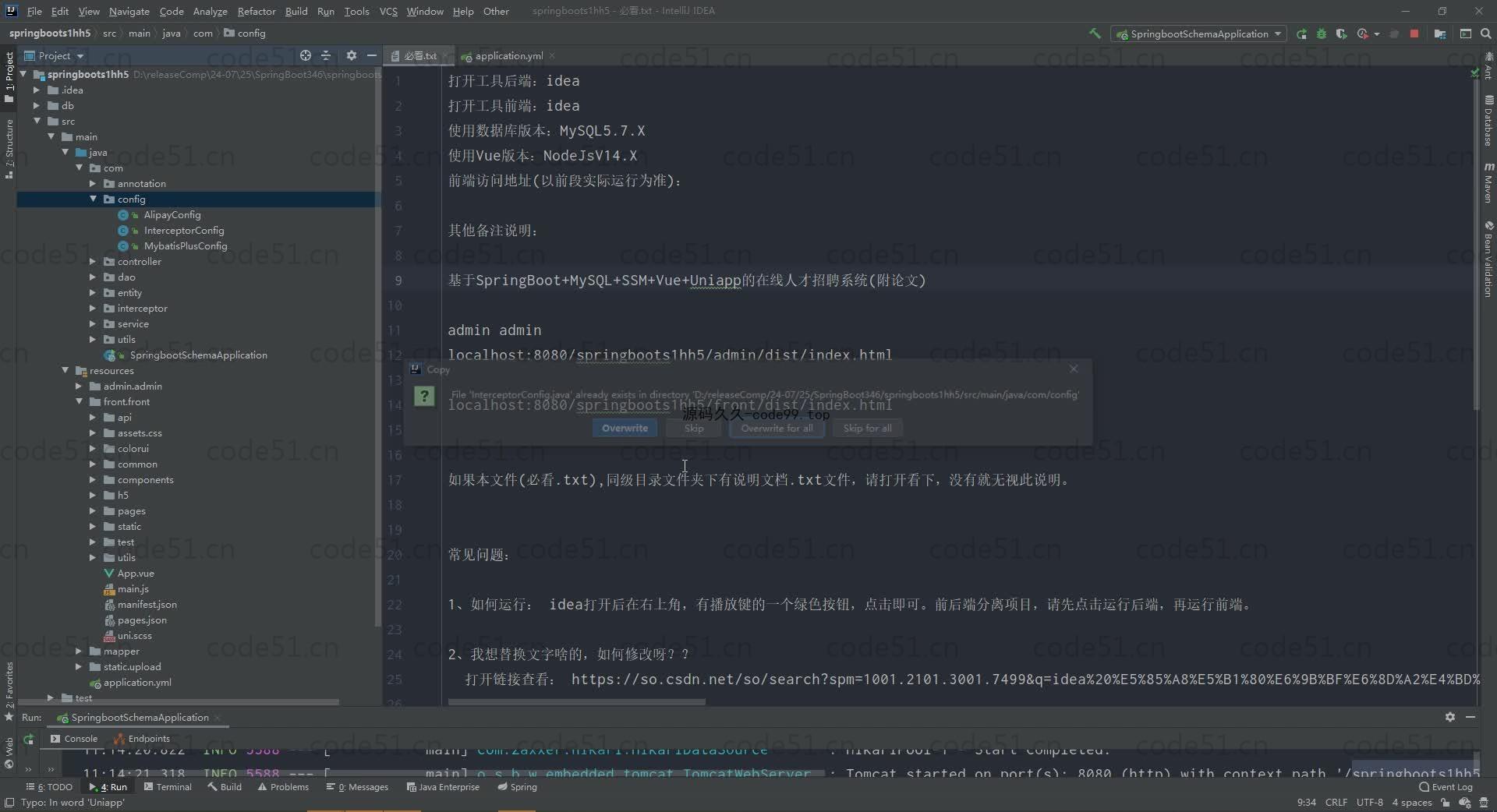Open the TODO tool window
This screenshot has height=812, width=1497.
point(49,787)
